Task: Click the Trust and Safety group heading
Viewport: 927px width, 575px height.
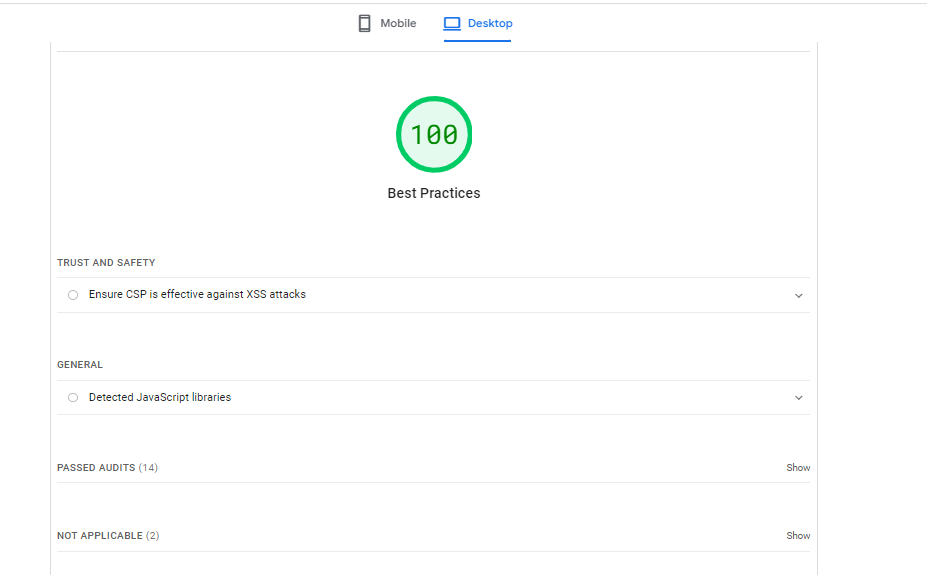Action: [106, 263]
